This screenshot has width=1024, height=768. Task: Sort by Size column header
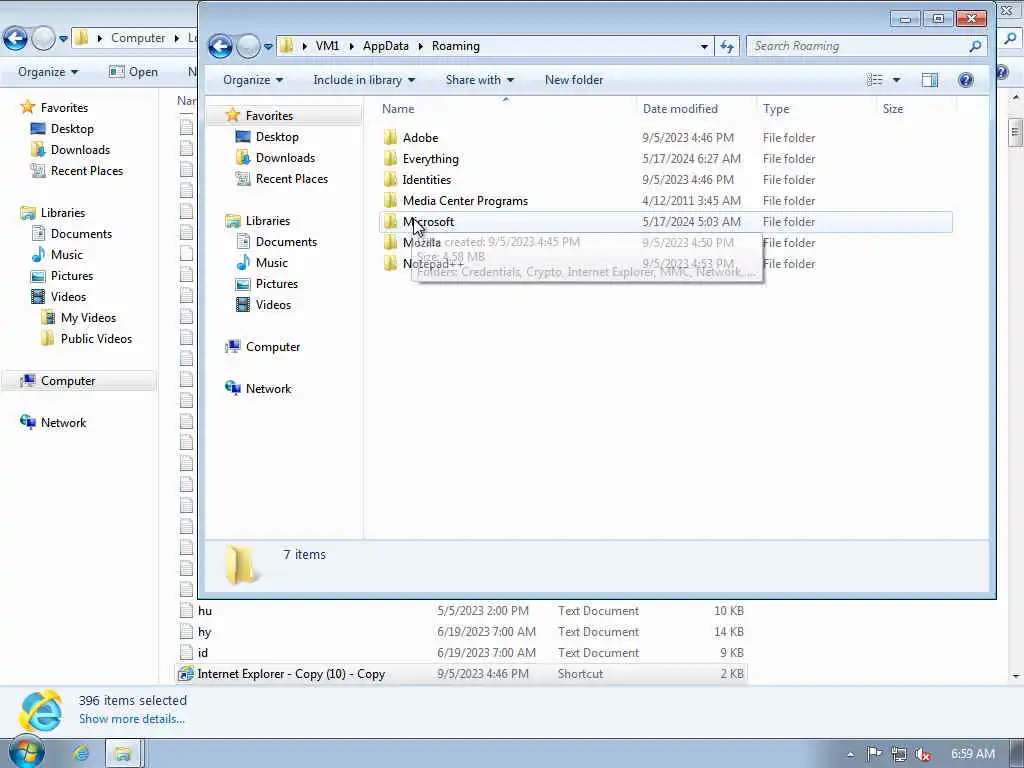[893, 109]
